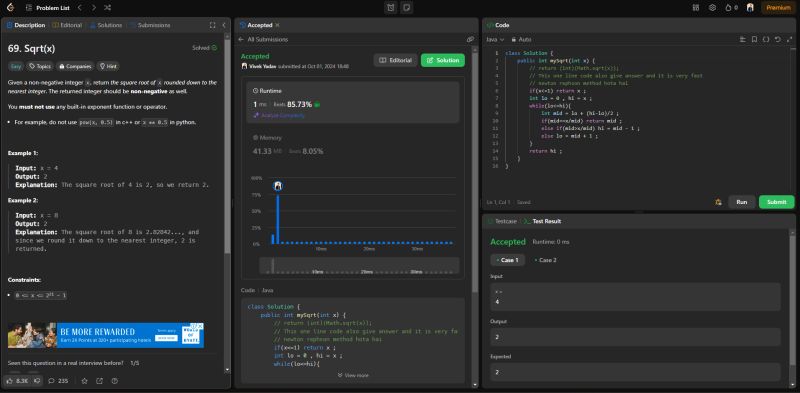The width and height of the screenshot is (800, 393).
Task: Open the layout grid icon
Action: coord(696,8)
